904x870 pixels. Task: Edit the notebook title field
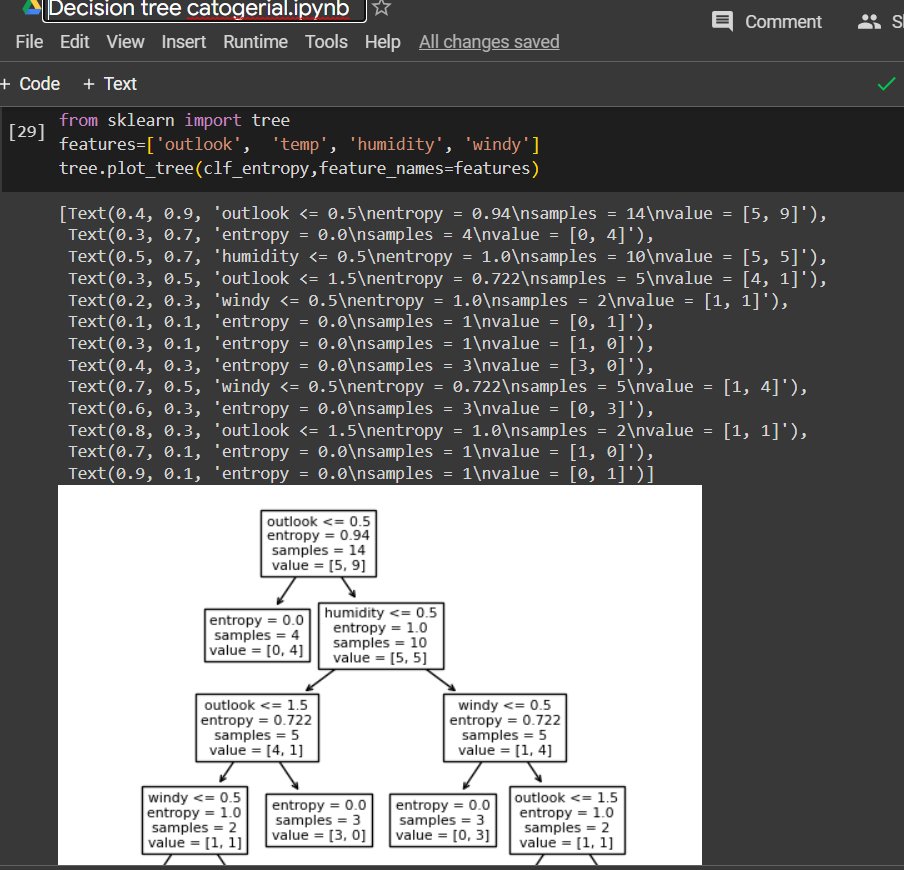(204, 9)
